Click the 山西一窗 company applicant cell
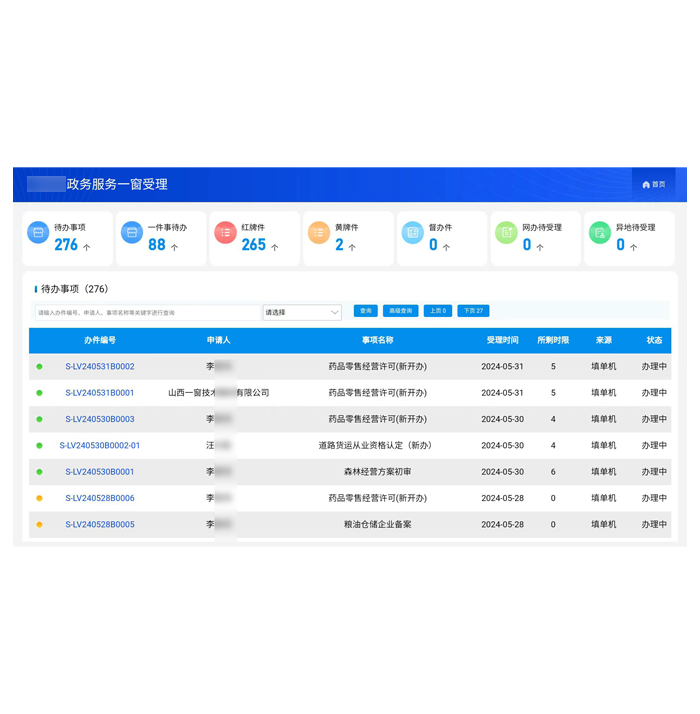700x714 pixels. pyautogui.click(x=219, y=393)
